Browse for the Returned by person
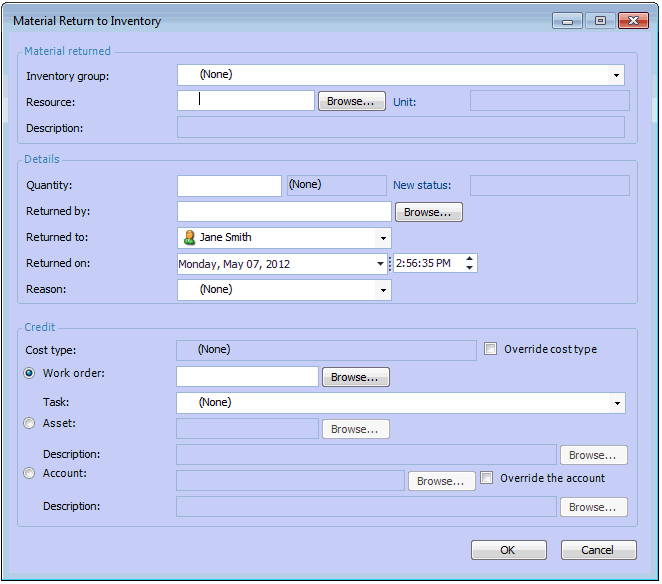This screenshot has height=584, width=662. [428, 212]
